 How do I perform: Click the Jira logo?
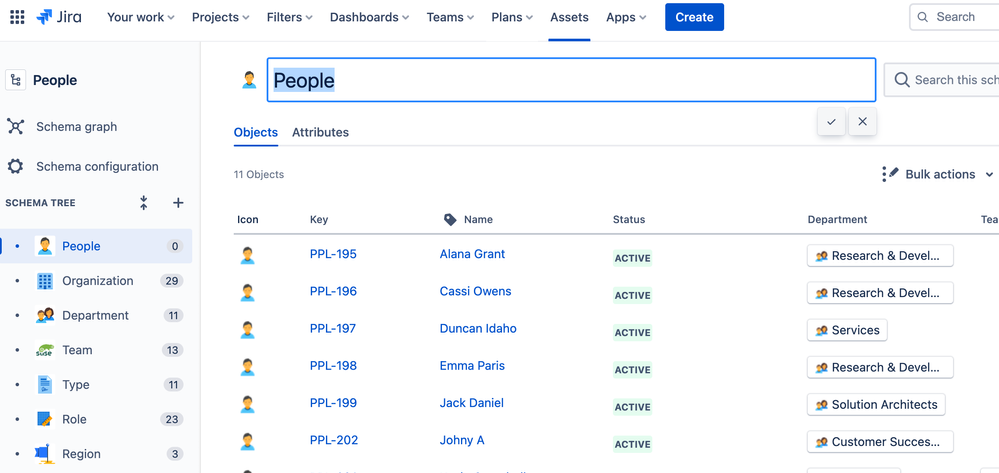(59, 17)
